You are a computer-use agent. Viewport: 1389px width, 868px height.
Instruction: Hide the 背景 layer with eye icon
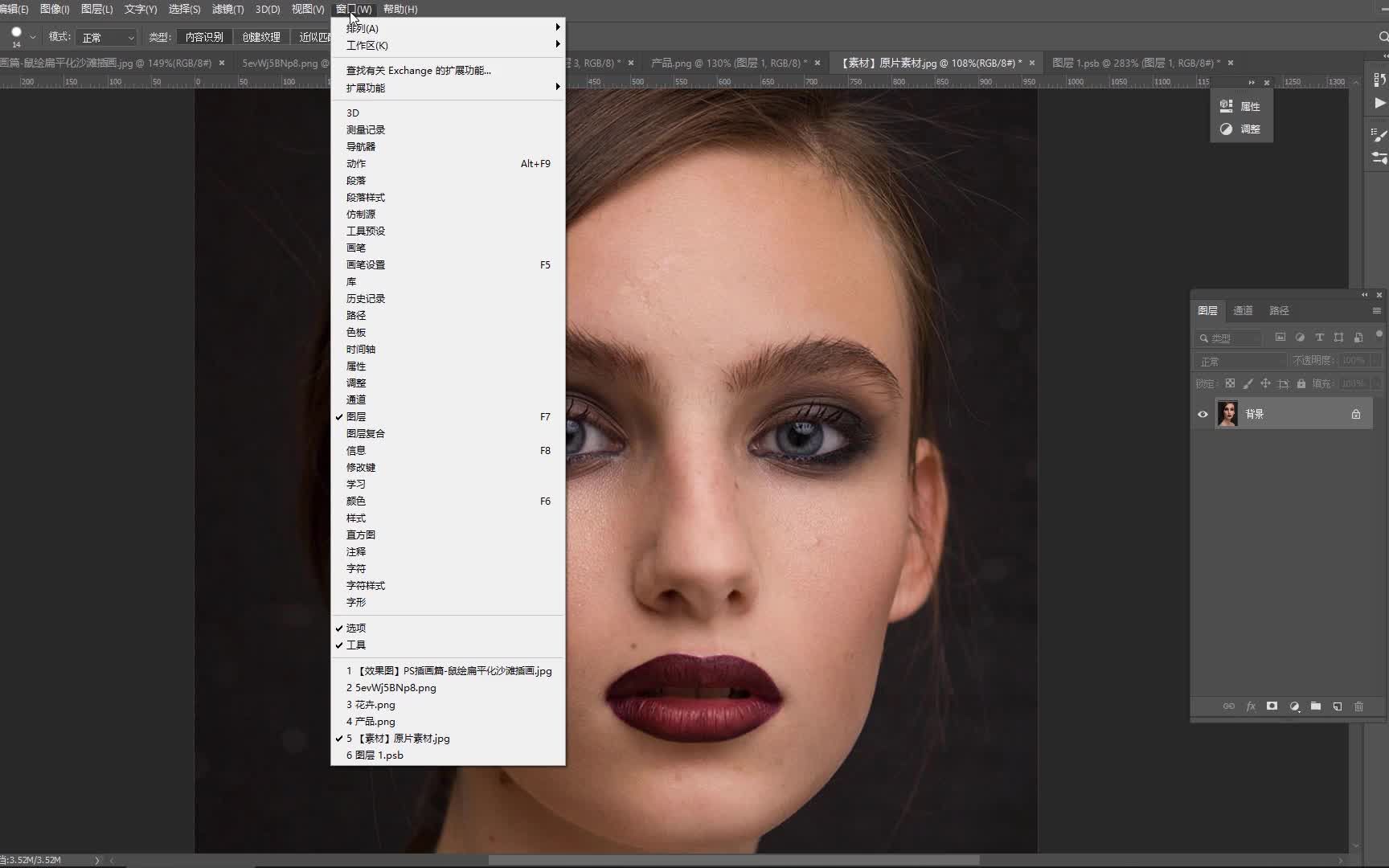pyautogui.click(x=1203, y=415)
